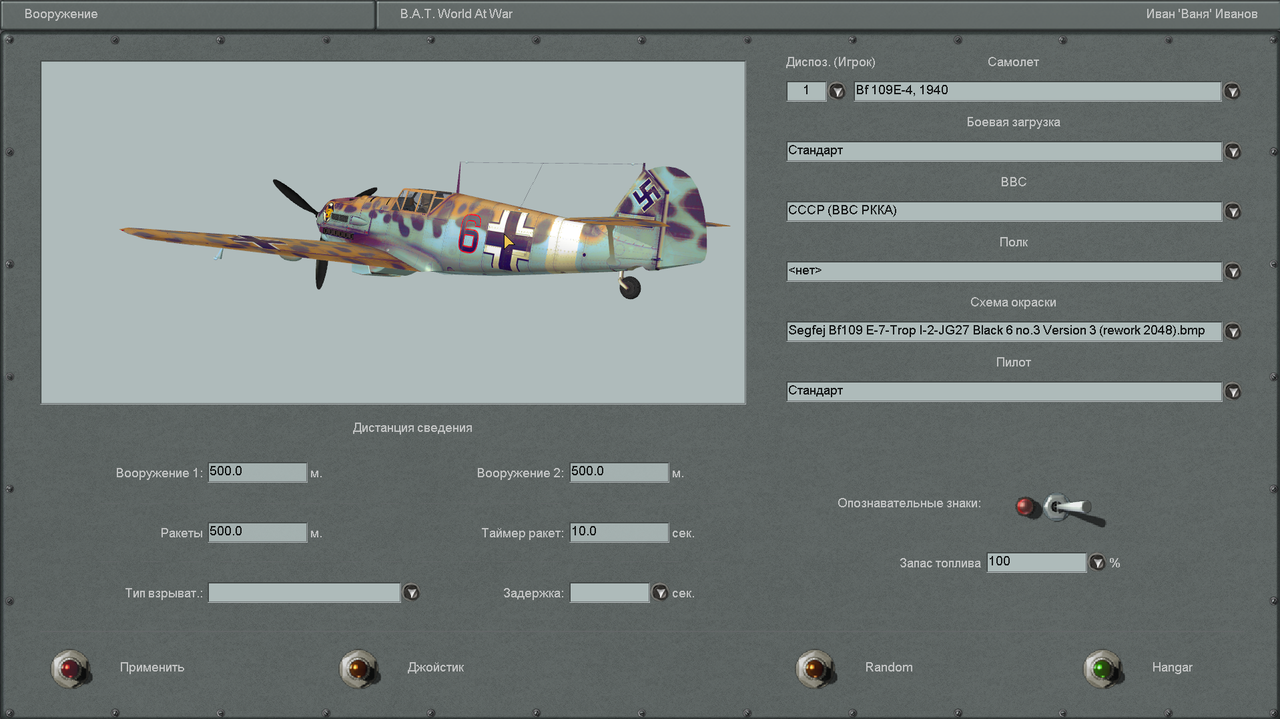The image size is (1280, 719).
Task: Click the Самолет label
Action: coord(1013,62)
